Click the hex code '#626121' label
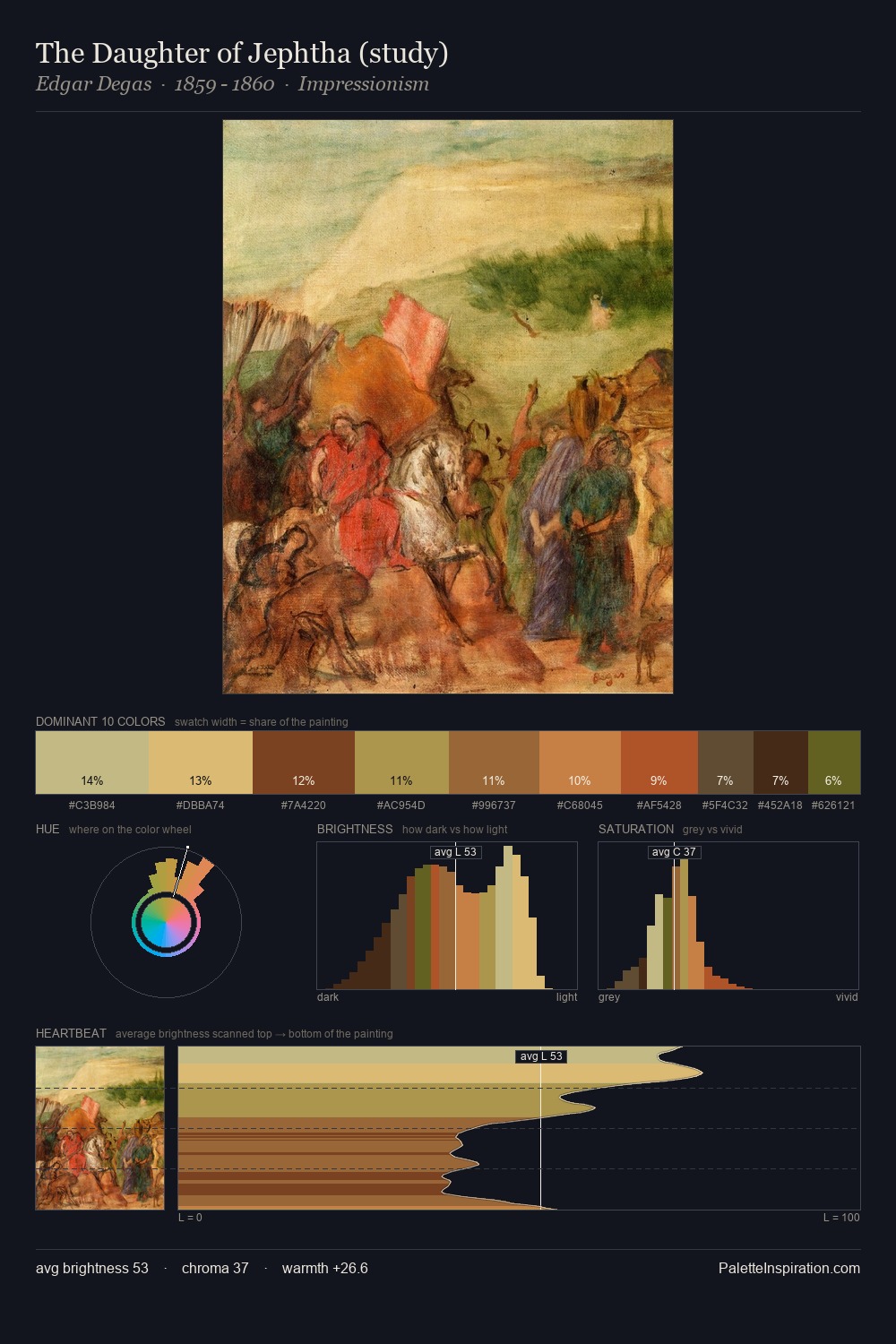 [x=834, y=806]
